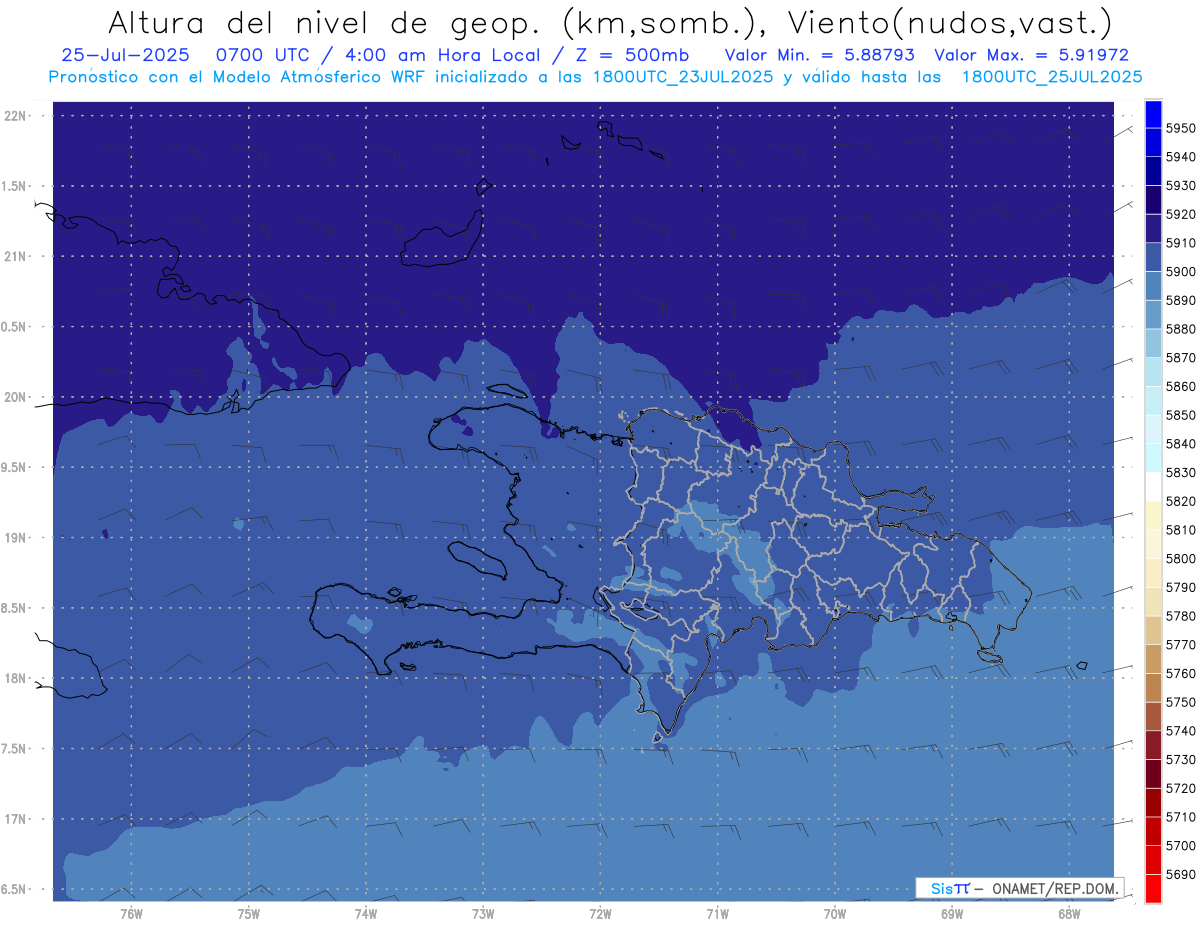1200x927 pixels.
Task: Click the date '25-Jul-2025' in the header
Action: 125,55
